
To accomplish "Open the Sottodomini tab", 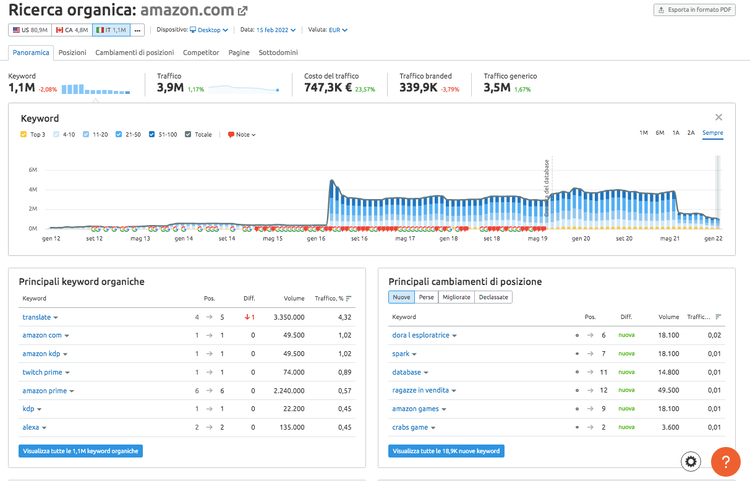I will coord(278,53).
